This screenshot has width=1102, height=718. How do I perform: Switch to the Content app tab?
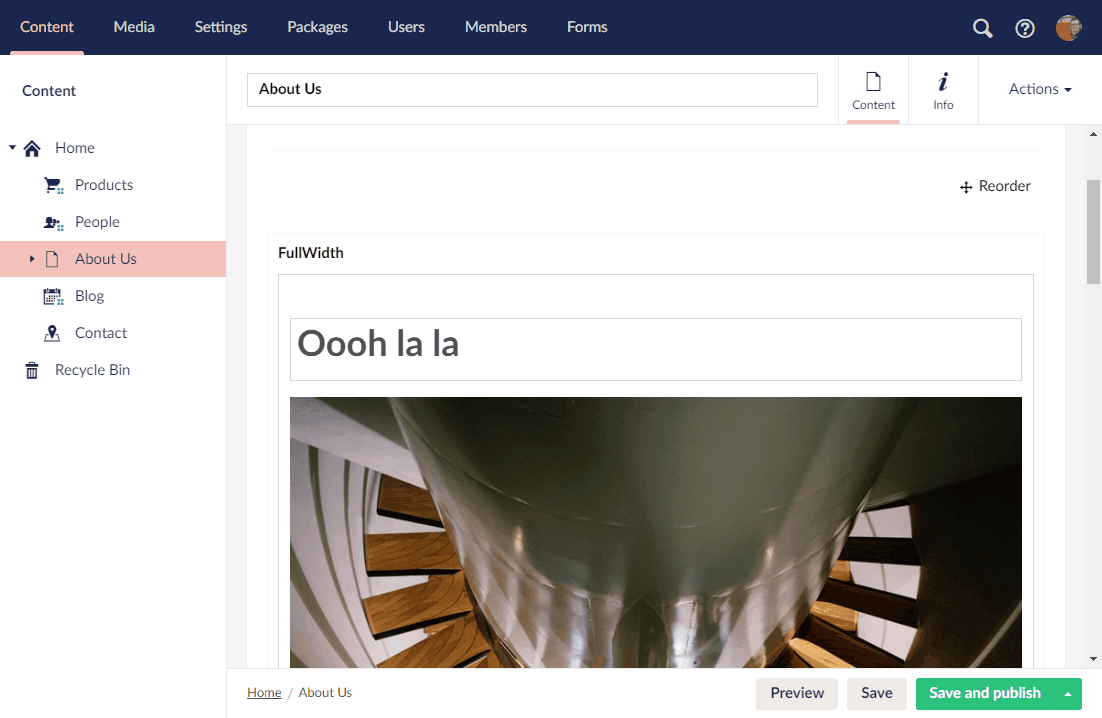[874, 91]
